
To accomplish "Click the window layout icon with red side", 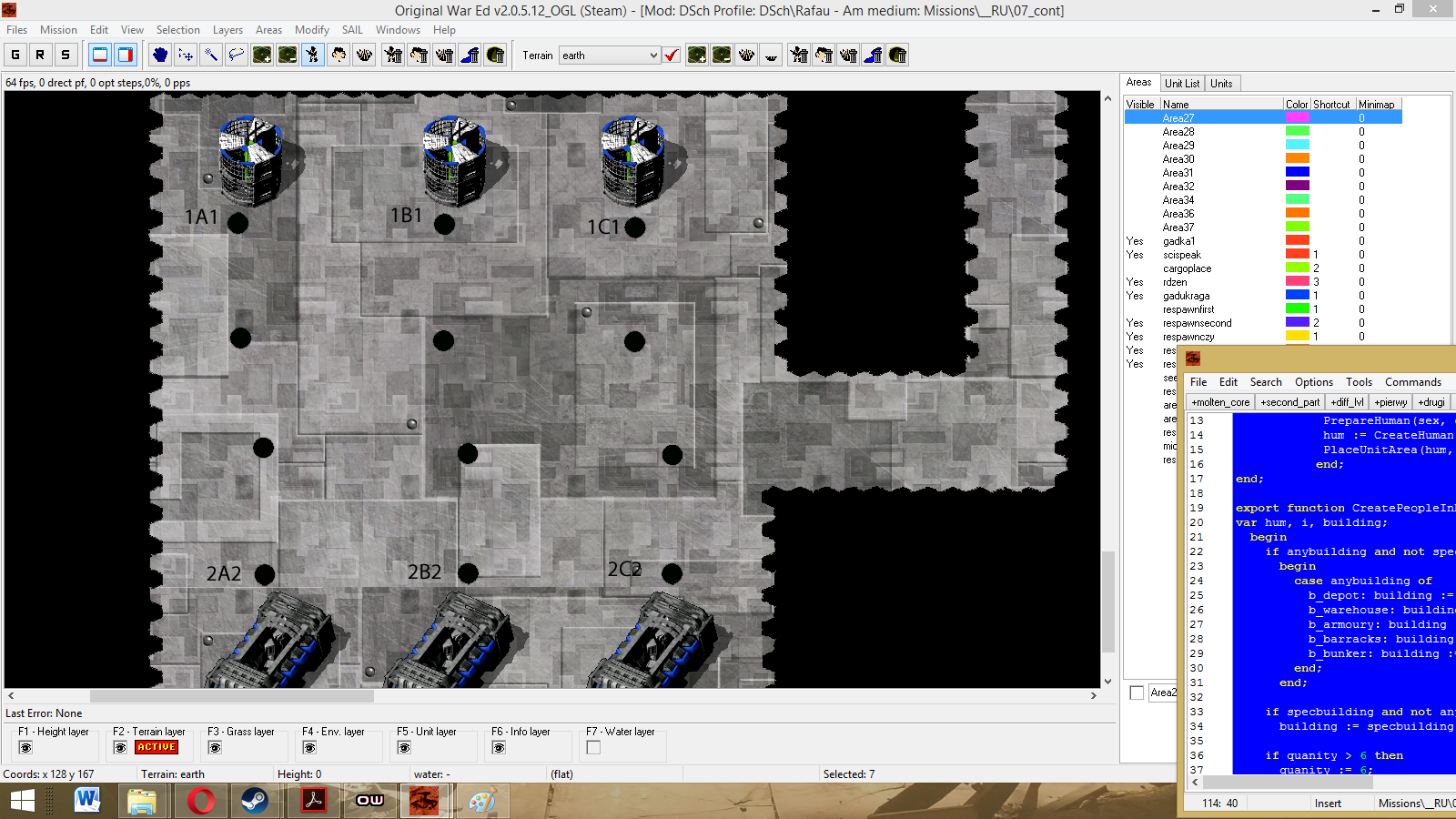I will 126,55.
